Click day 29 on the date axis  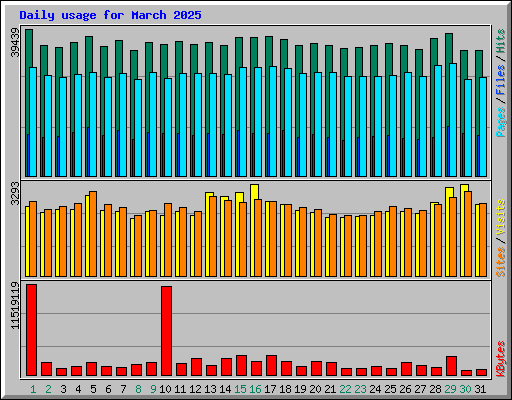pos(450,389)
